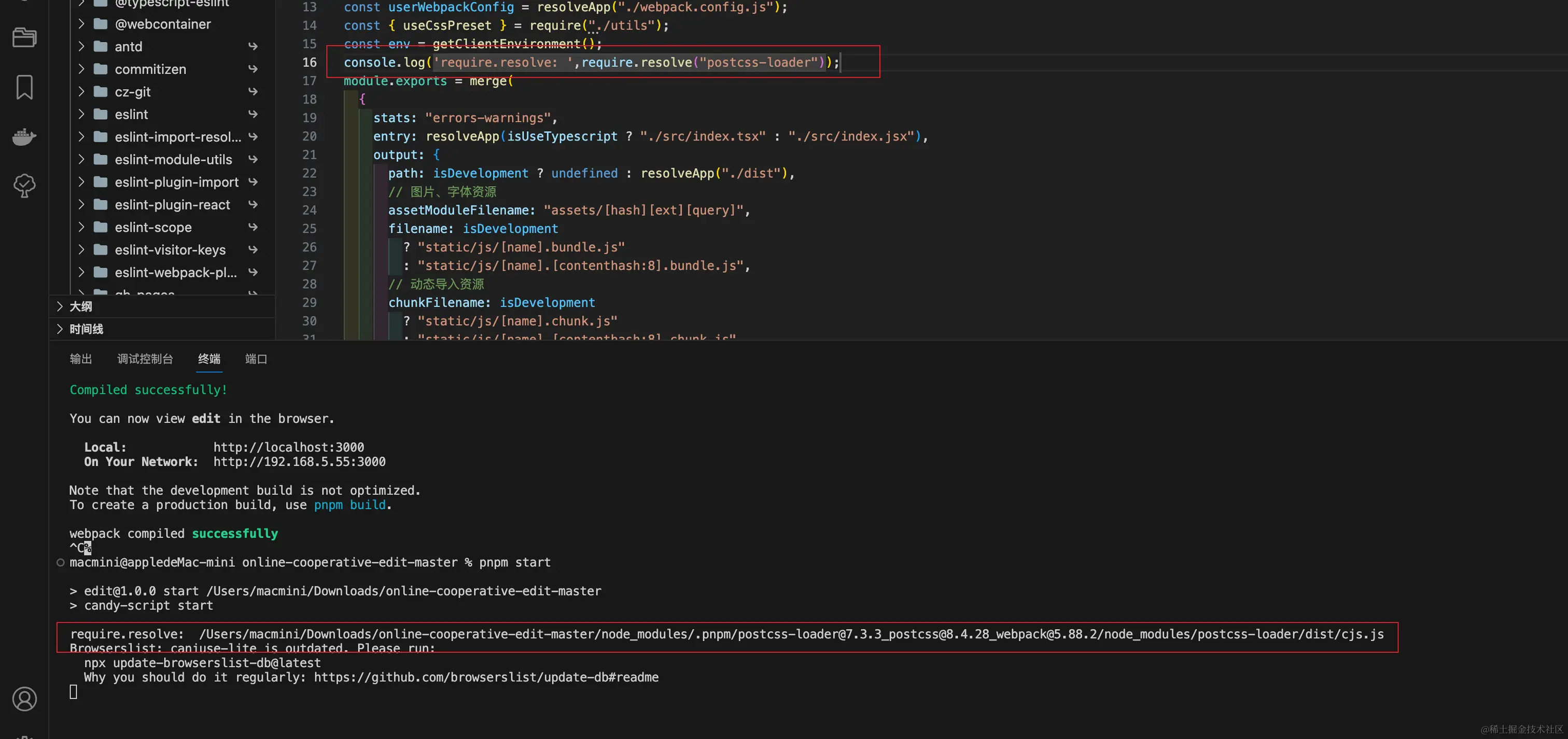Open the Accounts profile icon
Viewport: 1568px width, 739px height.
(24, 698)
